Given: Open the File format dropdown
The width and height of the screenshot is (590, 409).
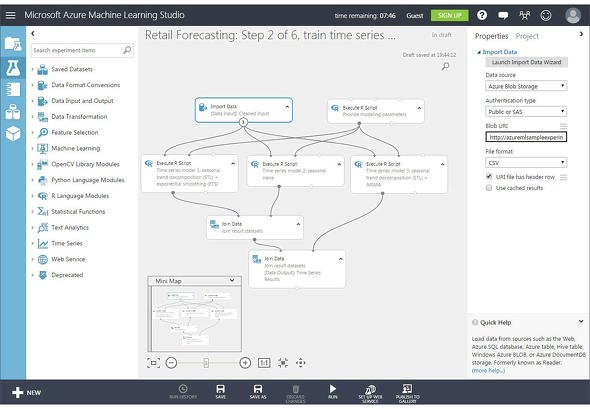Looking at the screenshot, I should click(526, 163).
